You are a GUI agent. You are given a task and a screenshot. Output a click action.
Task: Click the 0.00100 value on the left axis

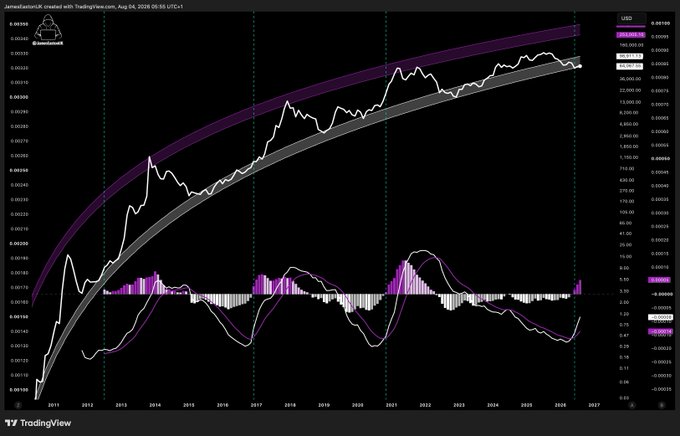19,390
